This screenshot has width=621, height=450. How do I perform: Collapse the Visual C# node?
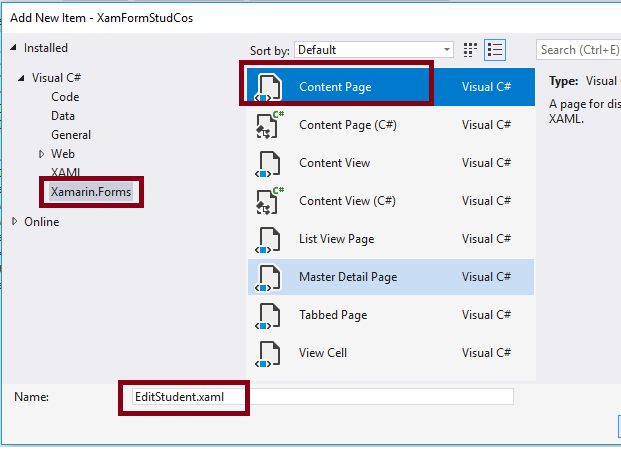click(22, 78)
